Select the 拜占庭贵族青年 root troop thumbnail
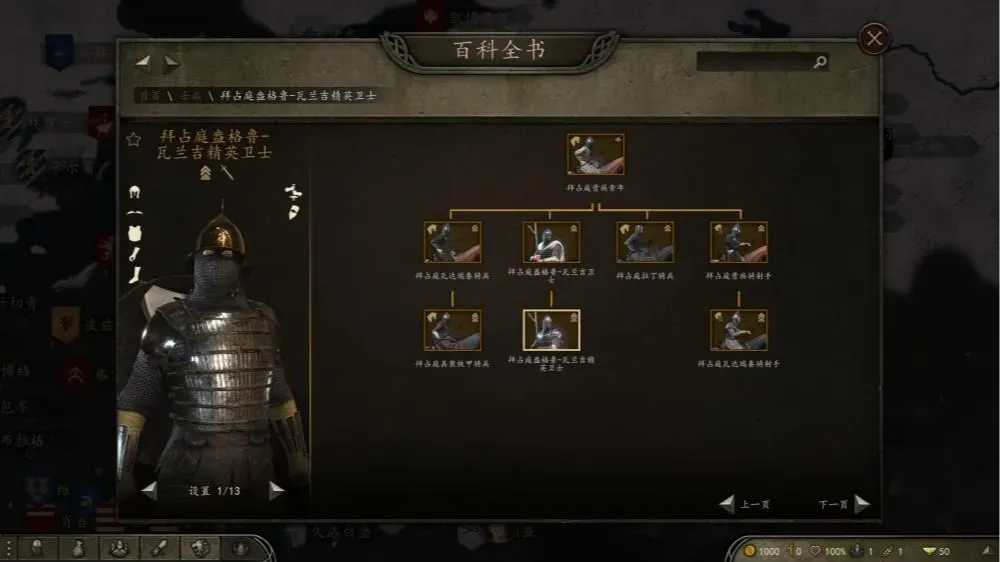 [596, 154]
